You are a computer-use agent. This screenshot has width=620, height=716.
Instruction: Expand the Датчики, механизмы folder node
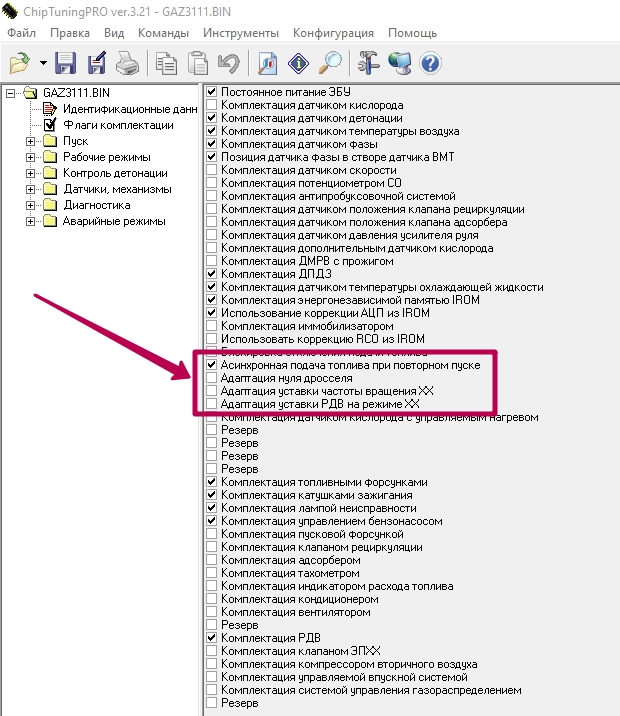[x=30, y=189]
